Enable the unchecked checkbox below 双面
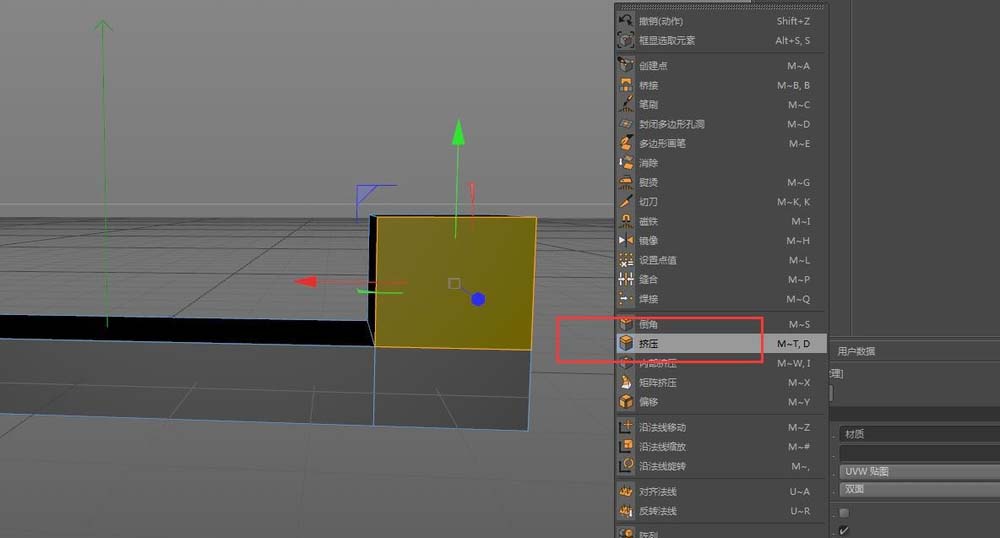The image size is (1000, 538). pos(844,513)
